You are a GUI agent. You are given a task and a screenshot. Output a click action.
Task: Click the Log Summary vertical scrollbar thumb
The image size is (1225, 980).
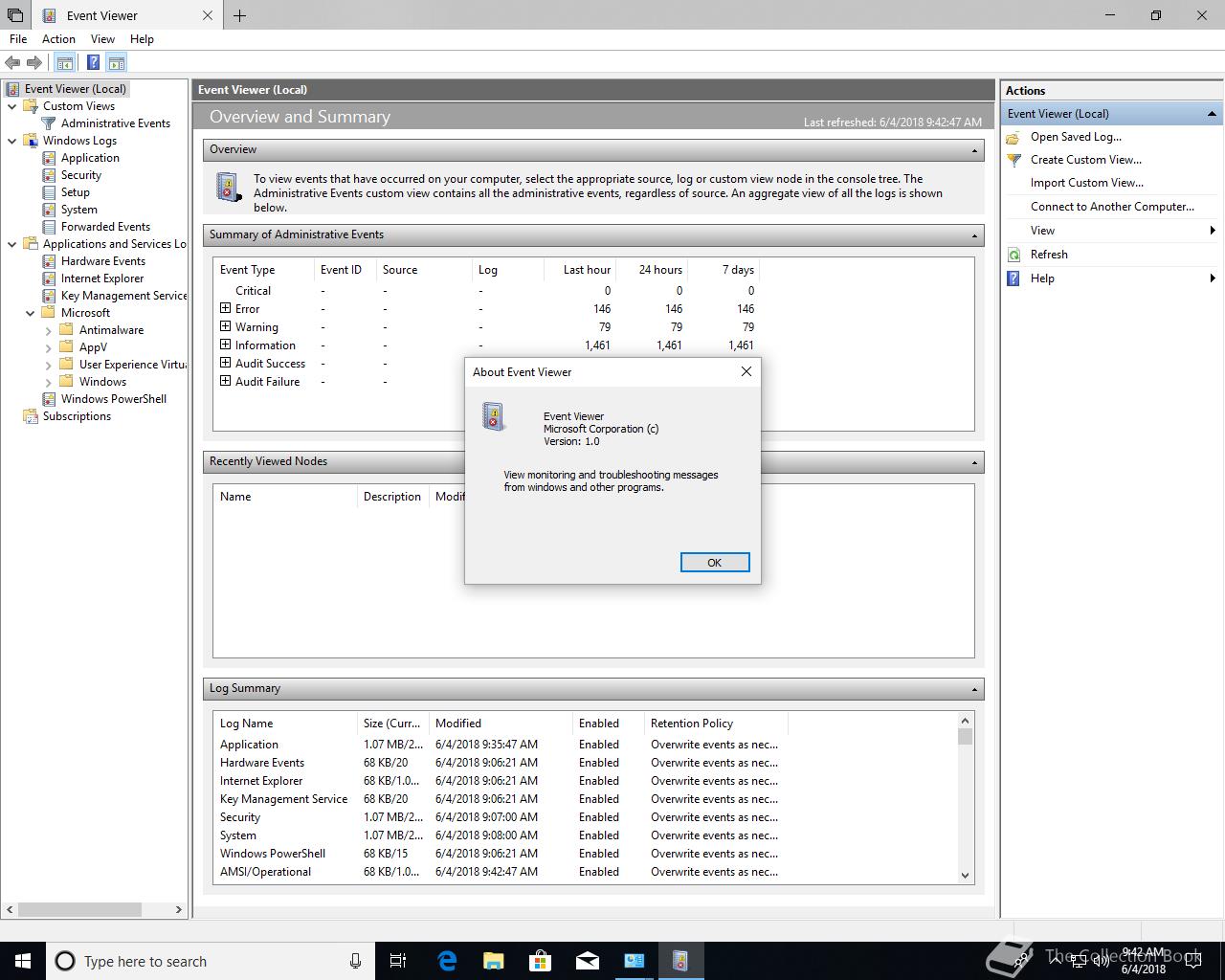click(x=965, y=736)
